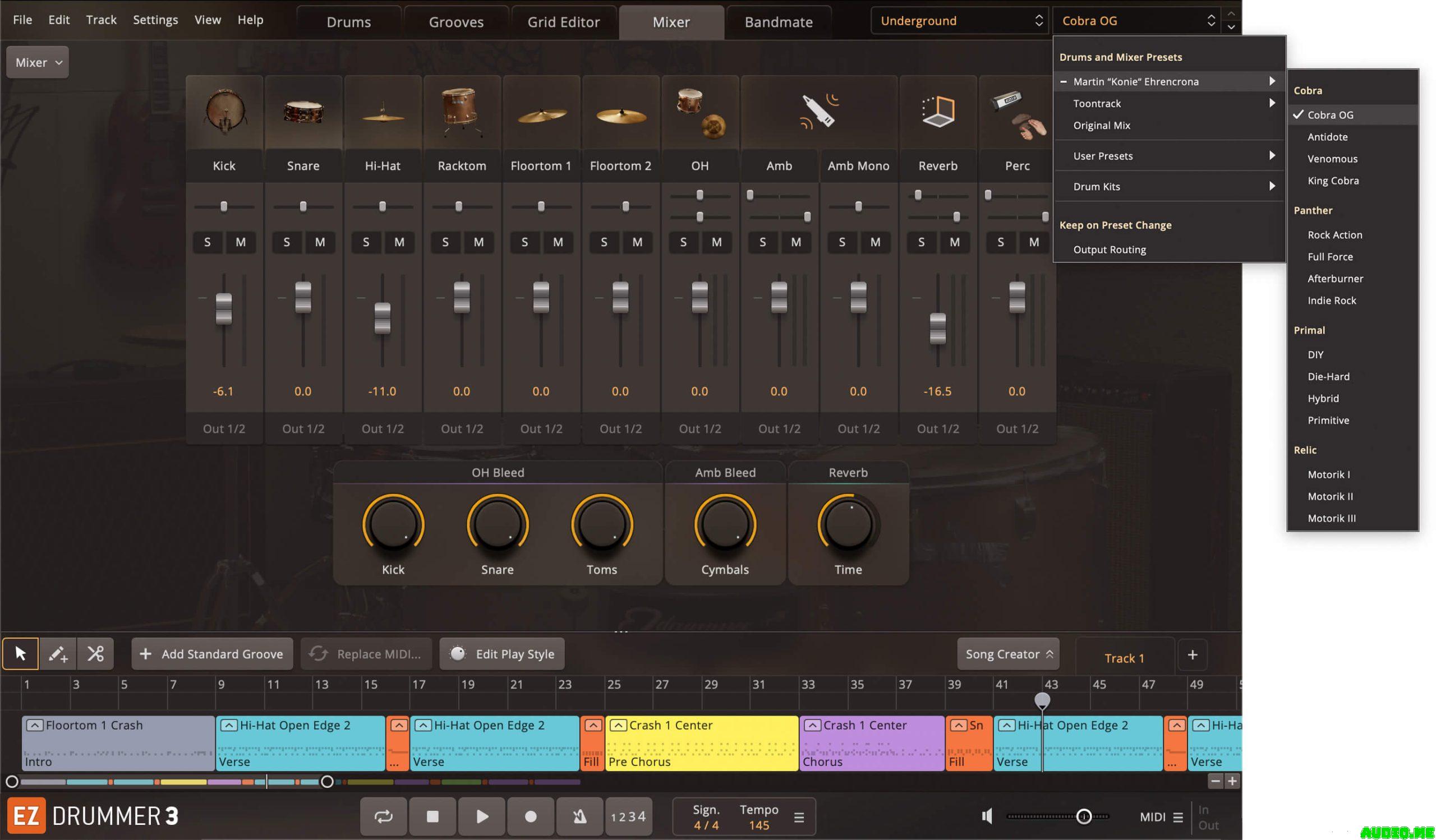Screen dimensions: 1436x840
Task: Select the King Cobra preset
Action: tap(1353, 181)
